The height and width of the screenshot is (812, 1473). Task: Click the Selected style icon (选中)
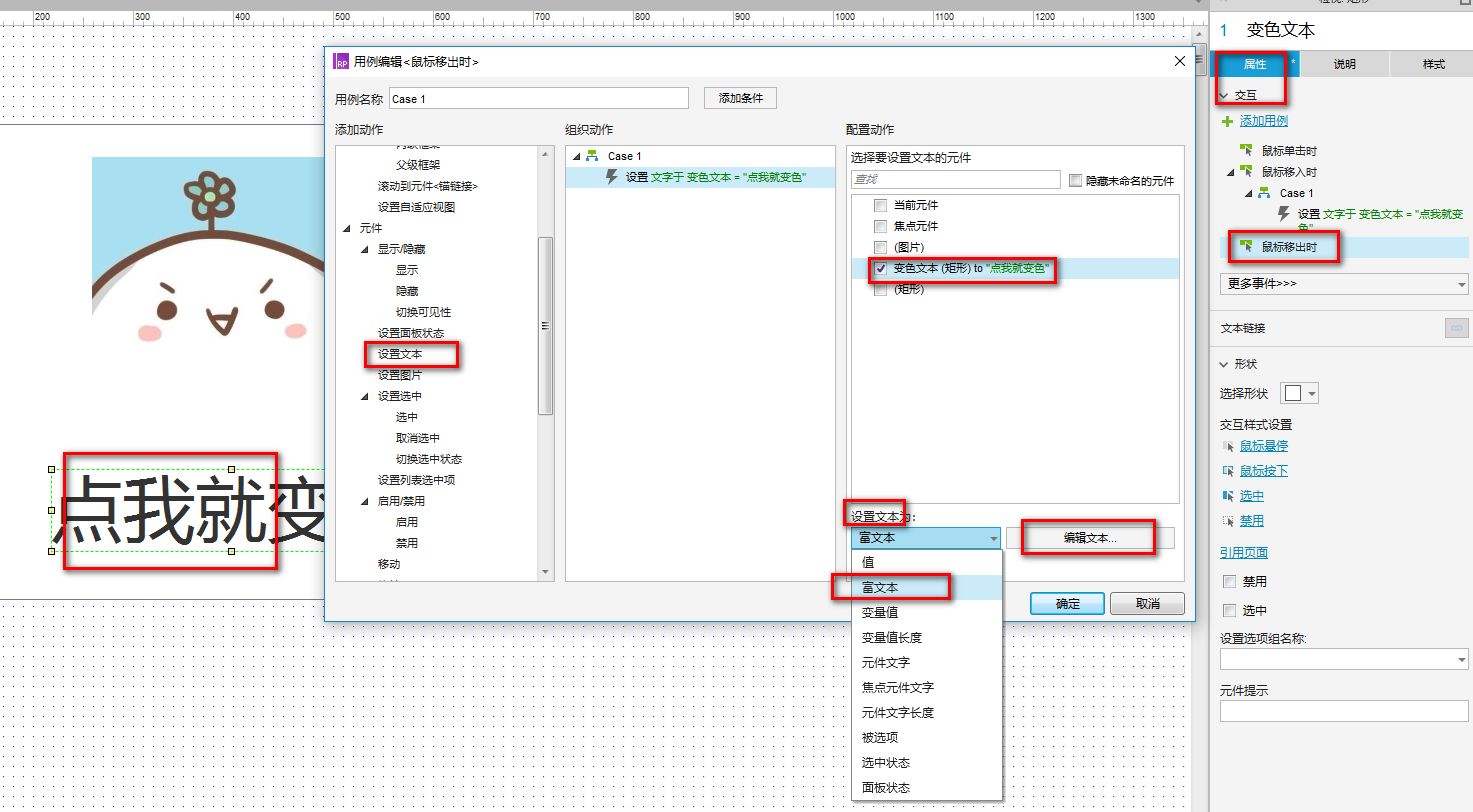click(1228, 496)
